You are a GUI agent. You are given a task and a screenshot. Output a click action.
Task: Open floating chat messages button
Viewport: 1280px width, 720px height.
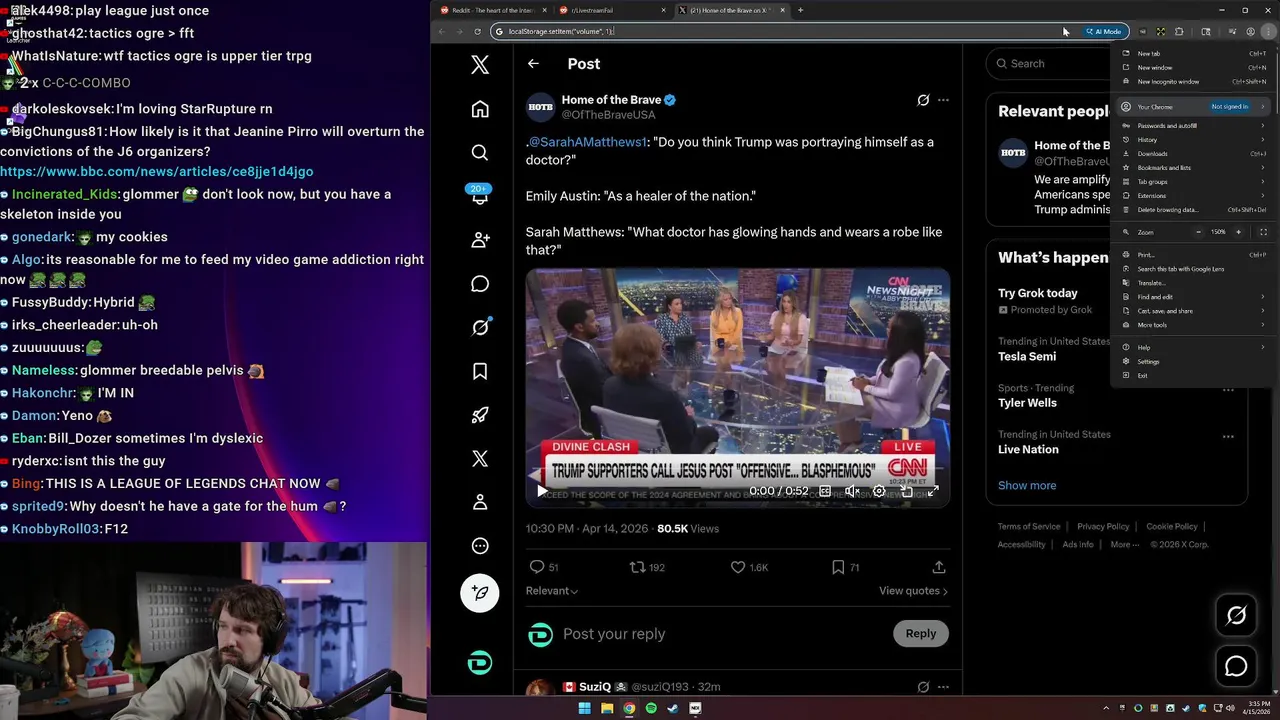point(1236,666)
